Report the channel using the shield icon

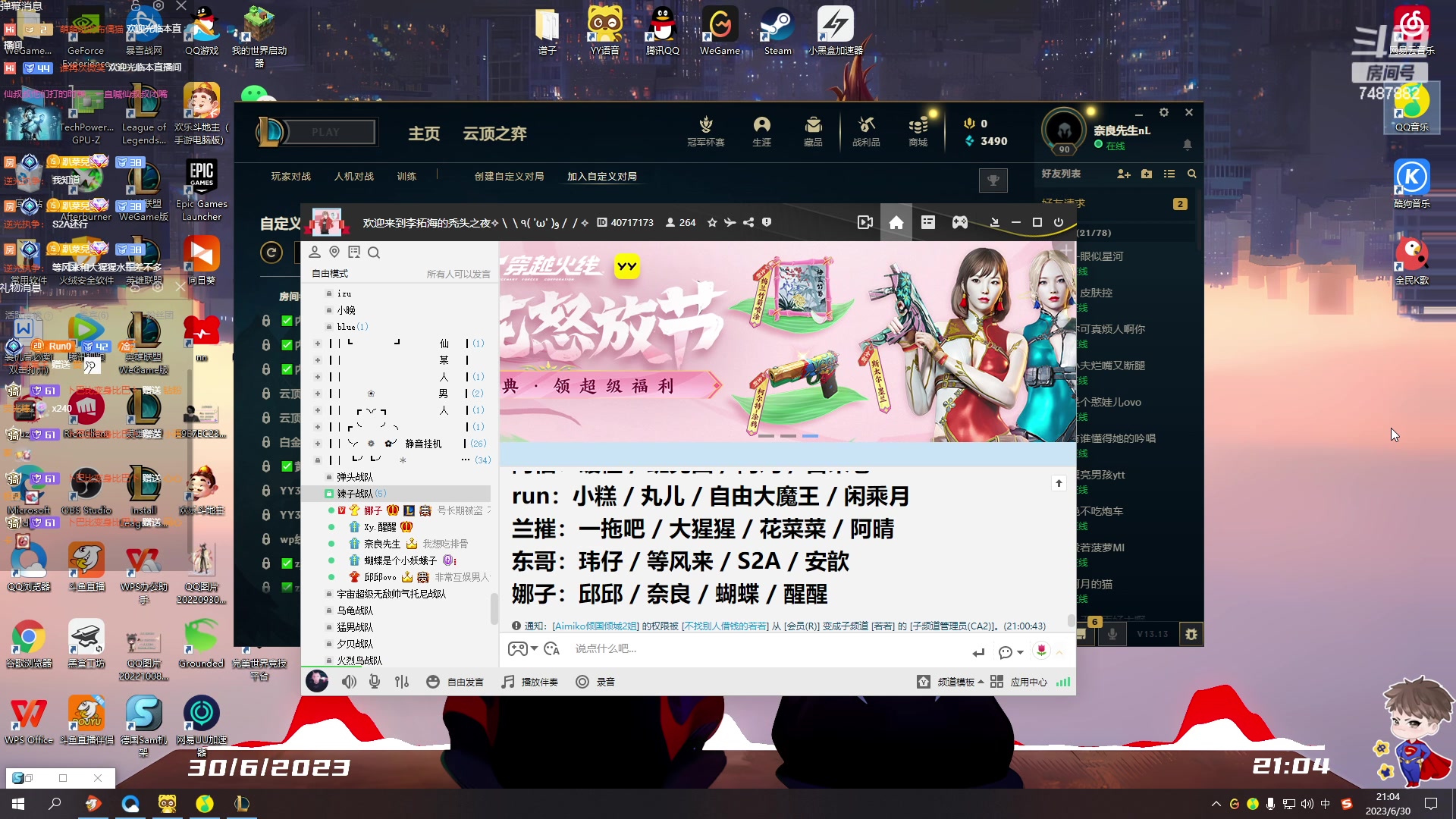tap(767, 222)
